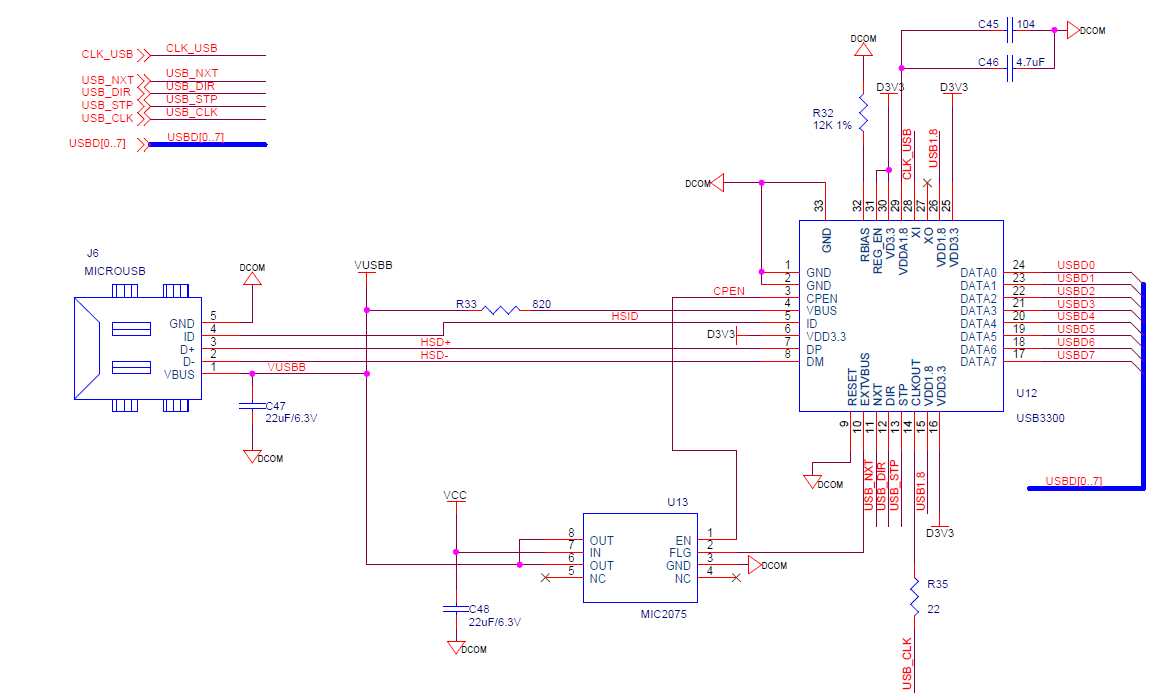Select the no-connect X at U13 pin 5
The image size is (1163, 698).
545,578
